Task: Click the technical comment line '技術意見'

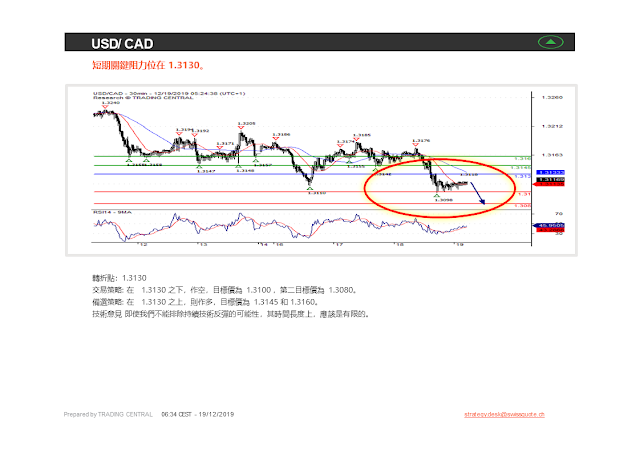Action: [x=231, y=314]
